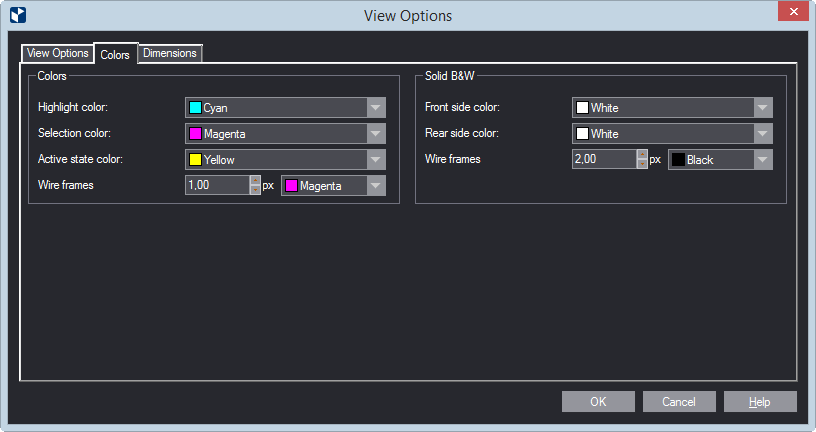Click the Colors wire frames 1,00 field
This screenshot has height=432, width=816.
click(218, 185)
